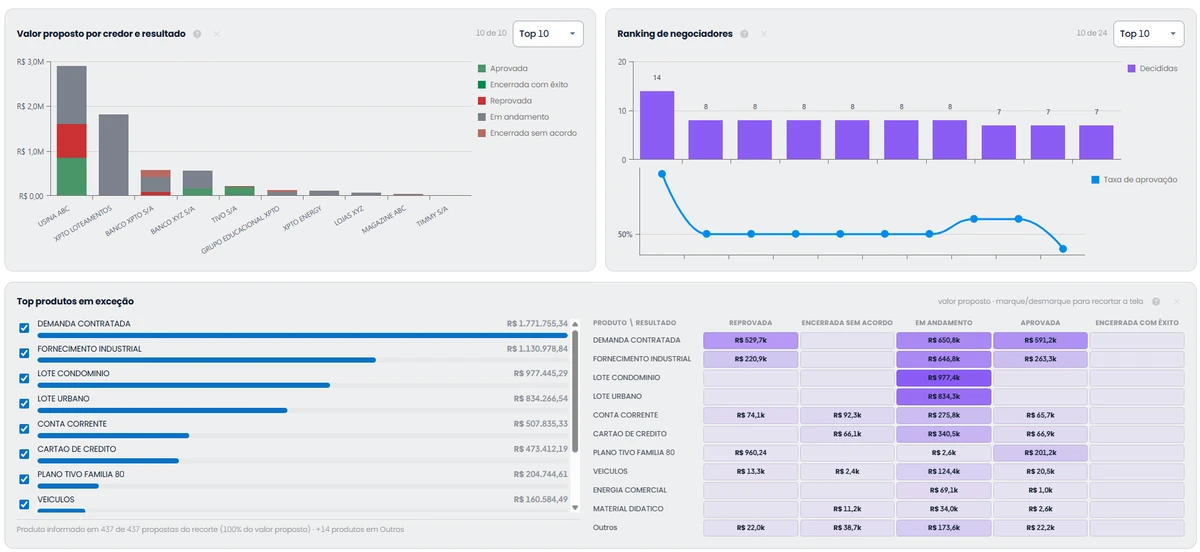Screen dimensions: 1200x552
Task: Toggle Decididas legend swatch in ranking chart
Action: (1132, 68)
